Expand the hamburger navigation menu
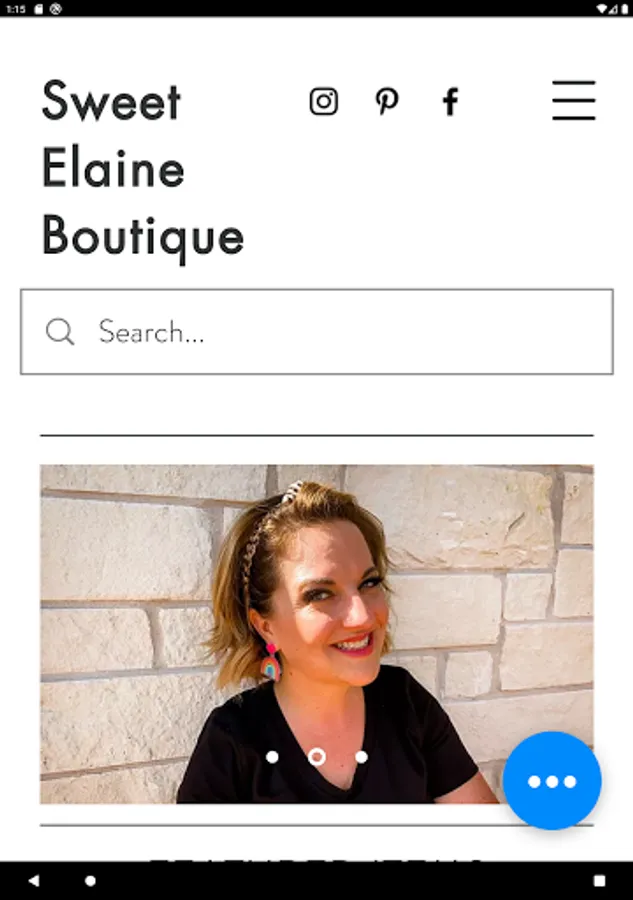633x900 pixels. (573, 100)
